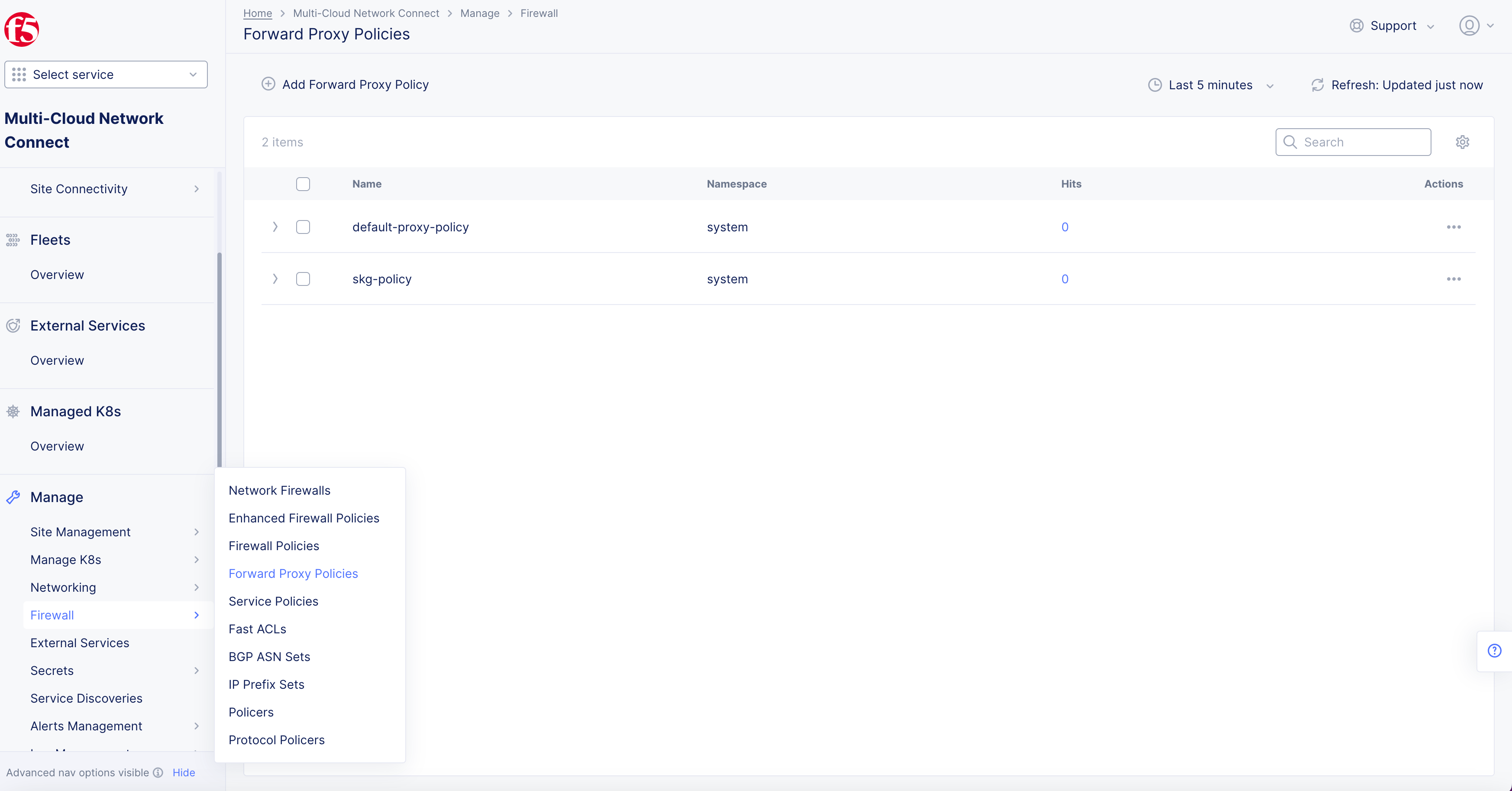
Task: Open actions menu for skg-policy
Action: [x=1453, y=279]
